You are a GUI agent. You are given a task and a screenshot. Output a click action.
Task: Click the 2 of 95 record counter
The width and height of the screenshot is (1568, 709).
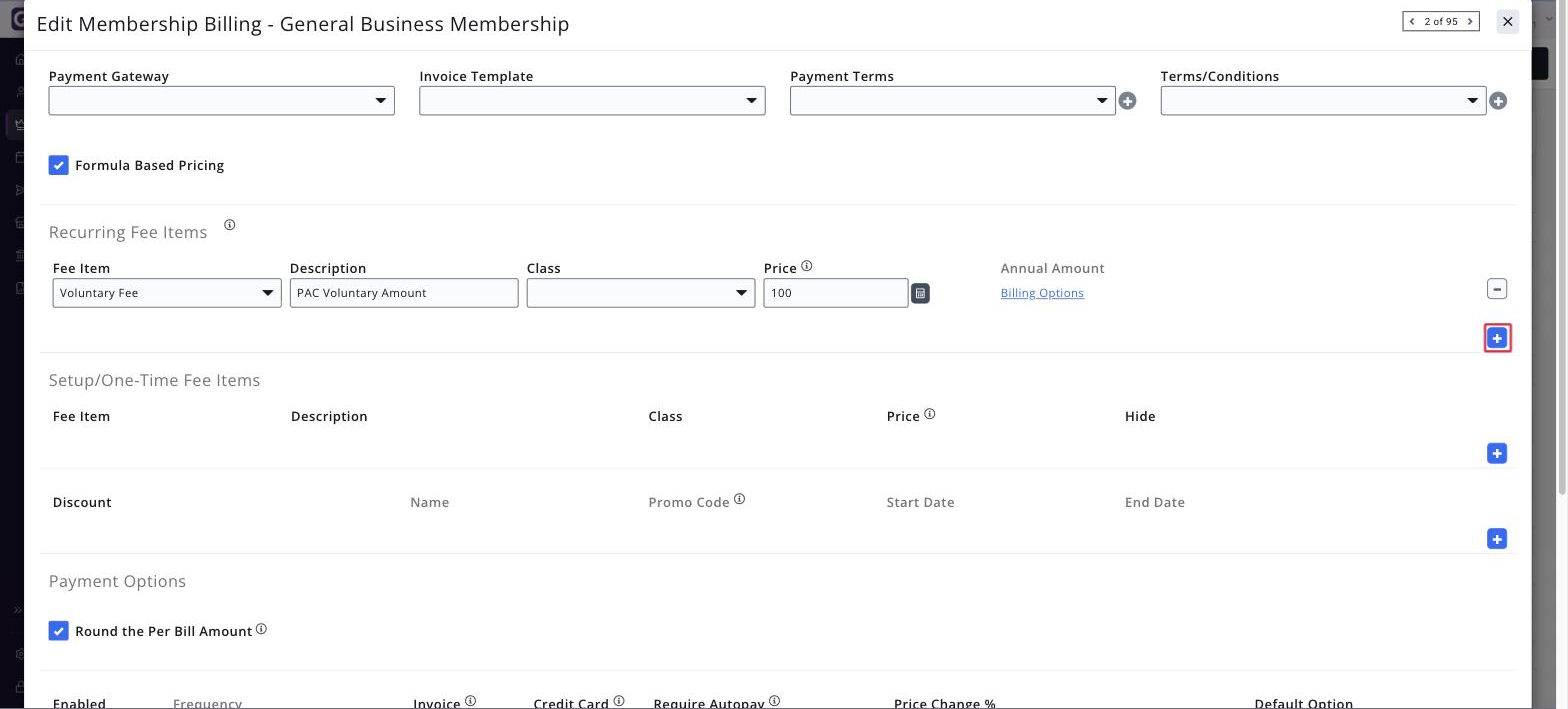(x=1441, y=21)
